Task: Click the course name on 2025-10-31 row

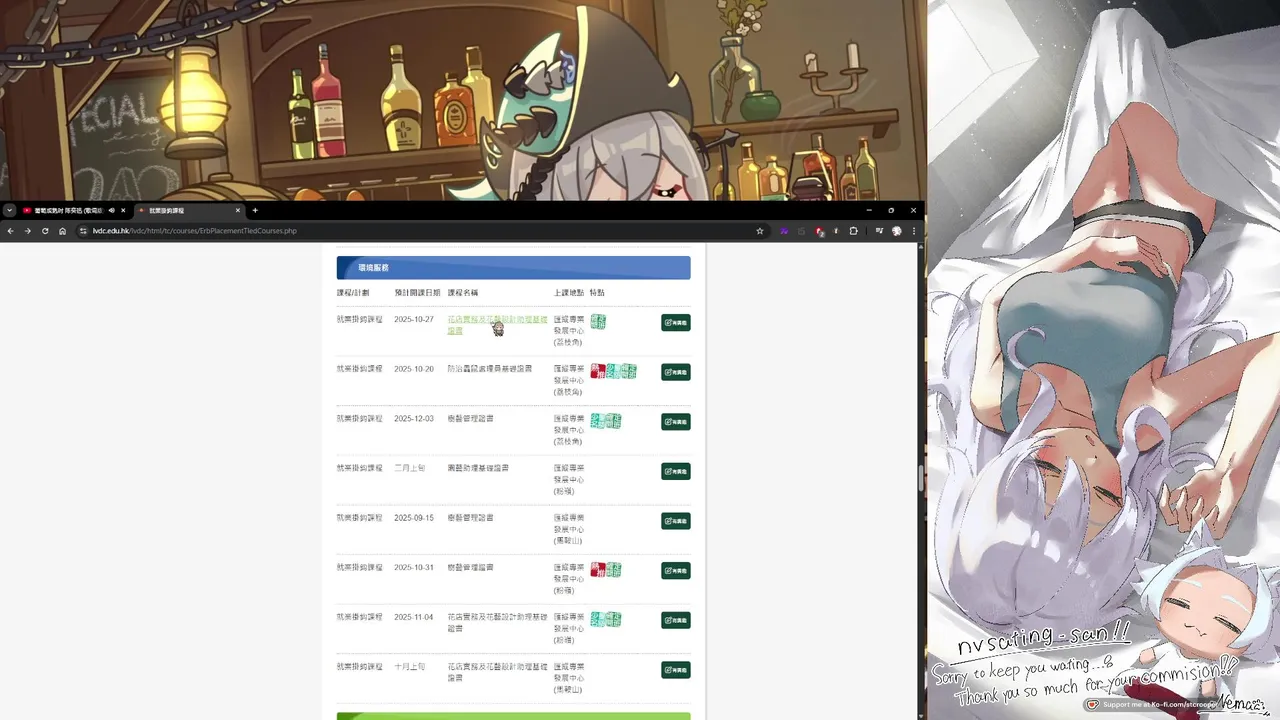Action: coord(470,567)
